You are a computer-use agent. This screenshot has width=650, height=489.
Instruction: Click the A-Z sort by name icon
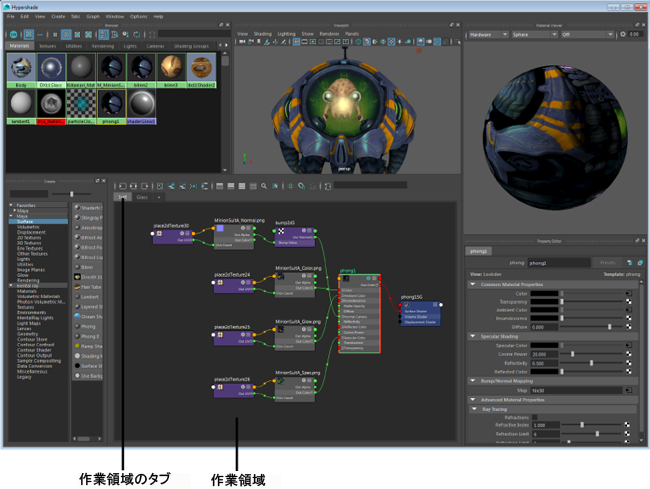(x=104, y=35)
